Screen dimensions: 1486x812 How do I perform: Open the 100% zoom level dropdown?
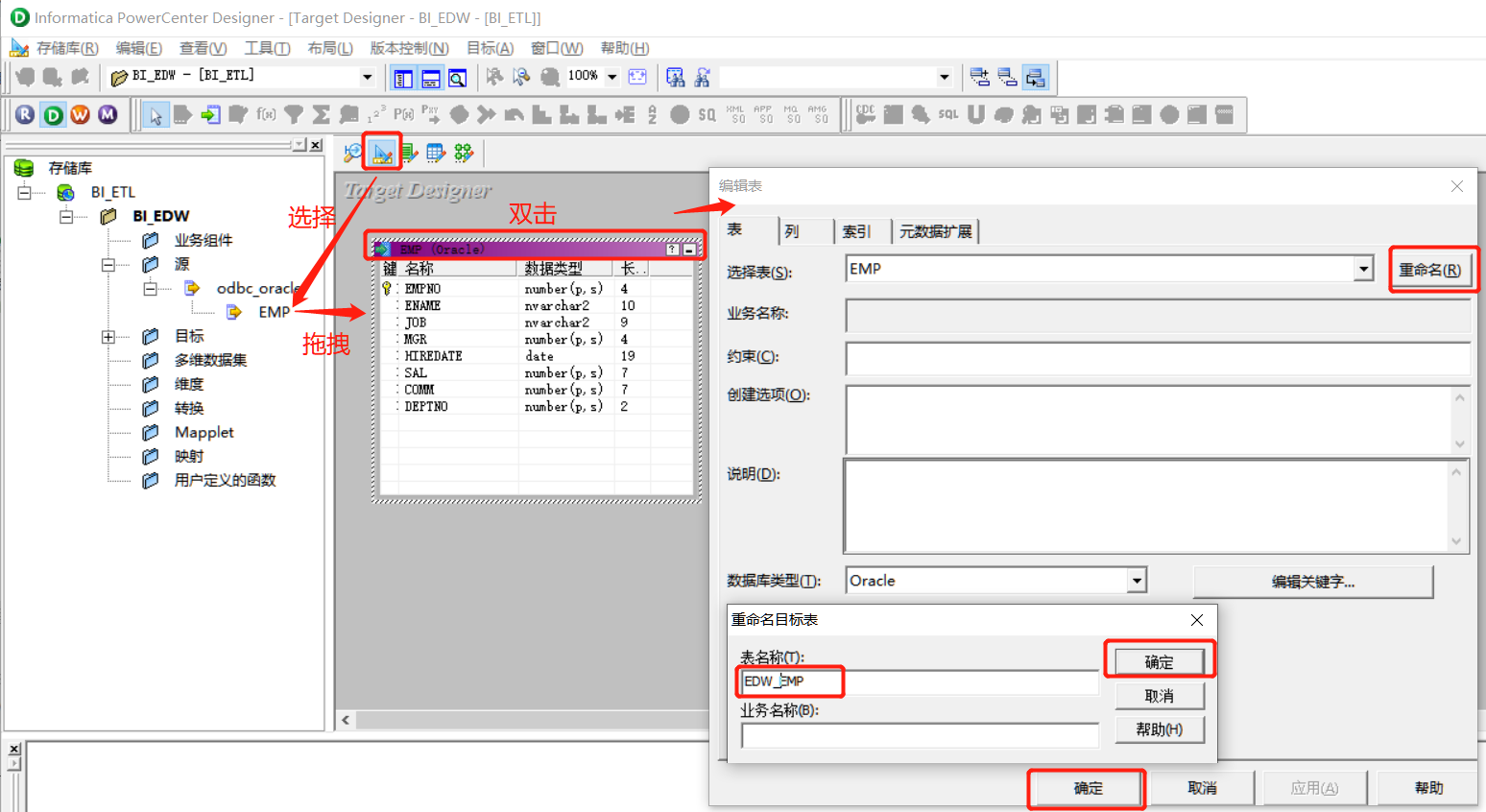click(x=612, y=77)
